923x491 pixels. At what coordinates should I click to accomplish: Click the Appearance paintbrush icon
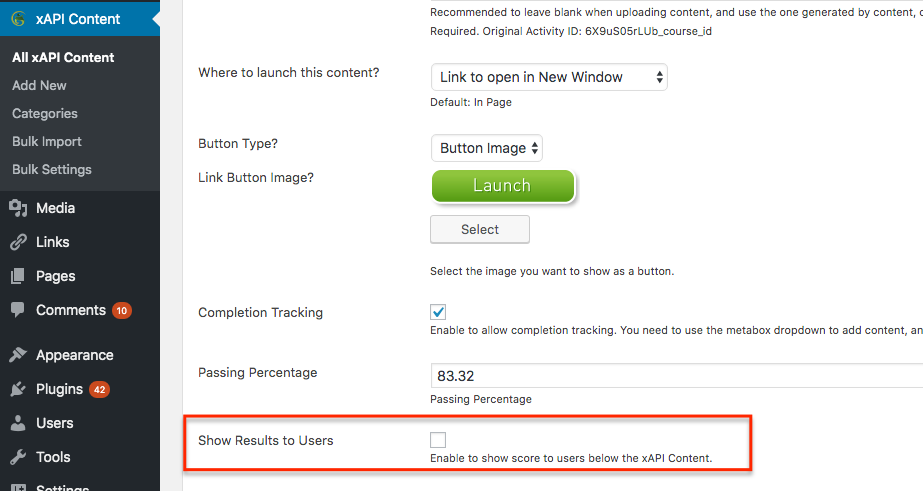[x=18, y=355]
